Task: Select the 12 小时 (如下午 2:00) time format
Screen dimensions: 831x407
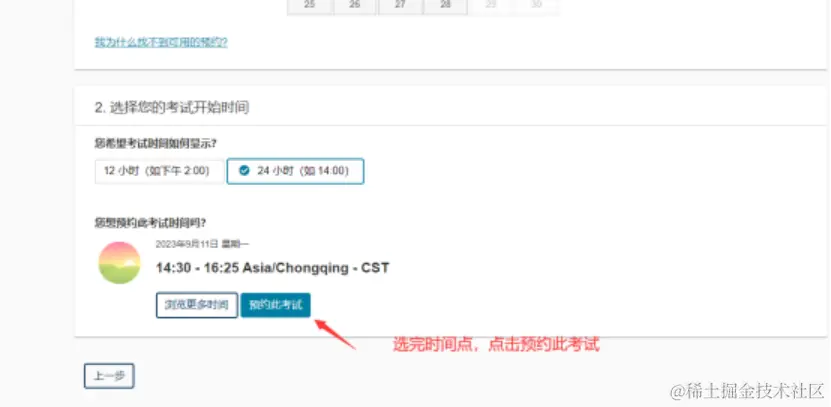Action: pos(160,171)
